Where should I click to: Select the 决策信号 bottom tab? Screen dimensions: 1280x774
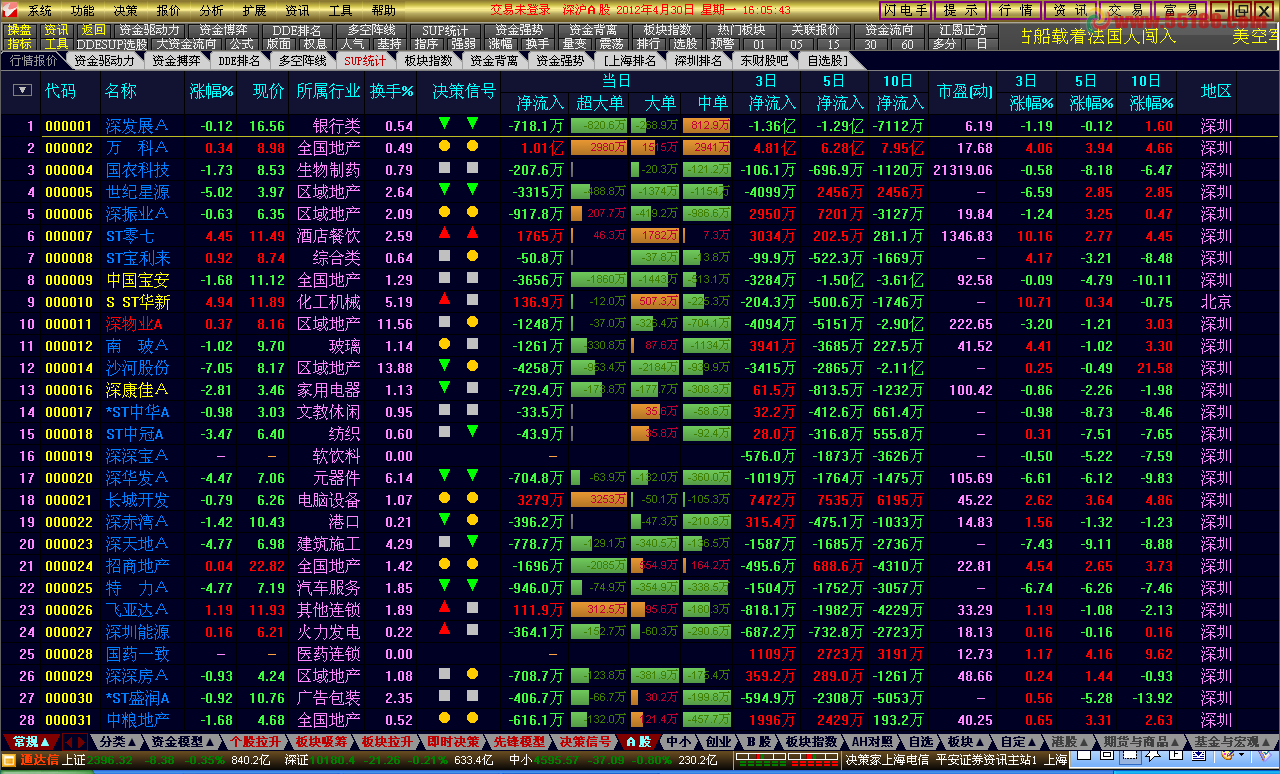584,742
